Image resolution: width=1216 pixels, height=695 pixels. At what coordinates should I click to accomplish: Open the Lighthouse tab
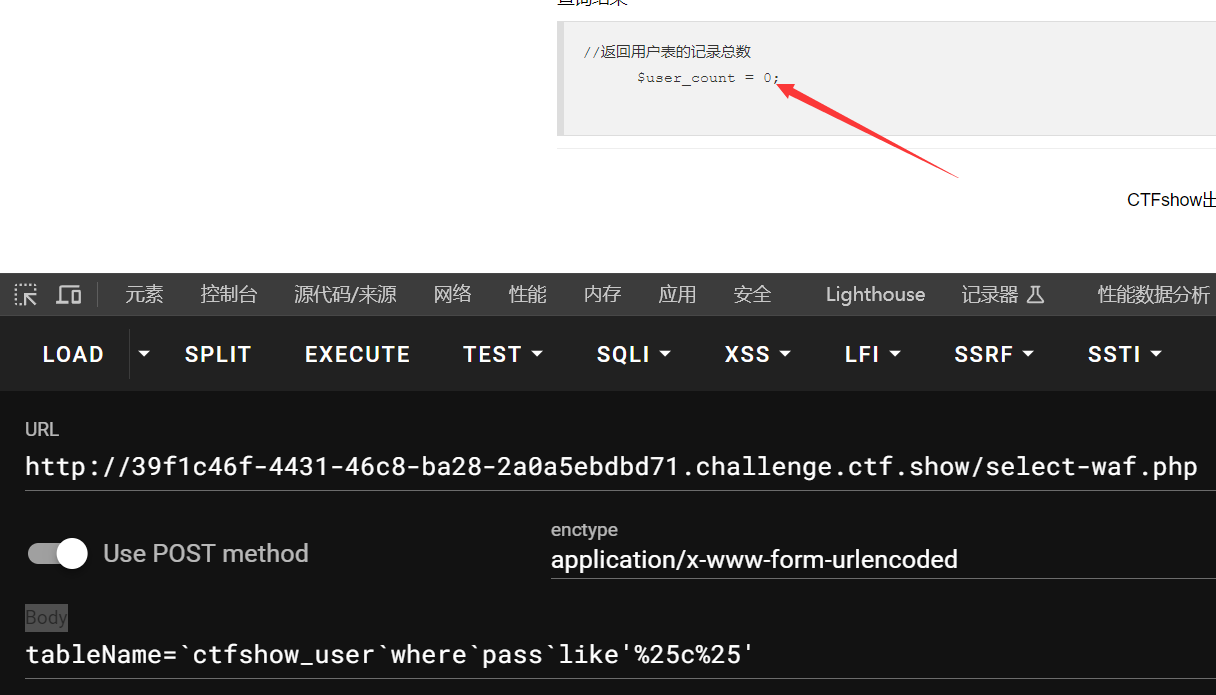point(875,294)
